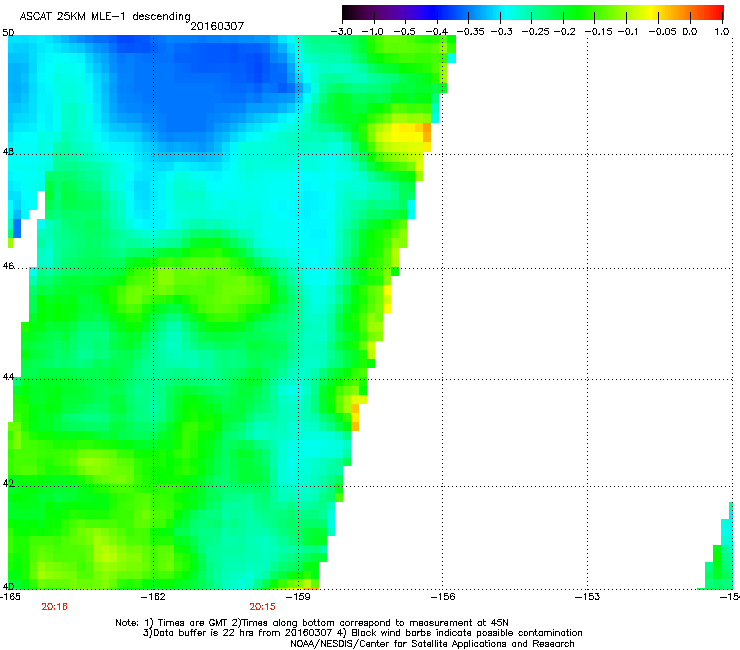Click the note line '3)Data buffer is 22 hrs'

pos(362,633)
